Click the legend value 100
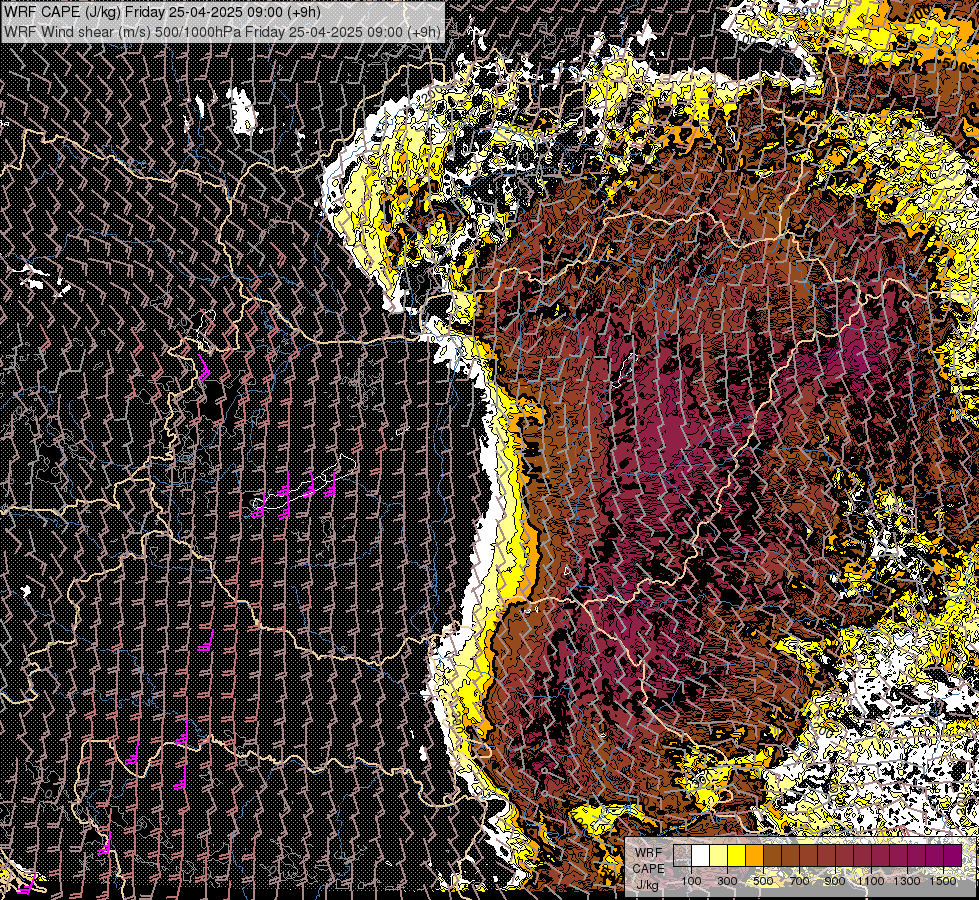Image resolution: width=979 pixels, height=900 pixels. 691,881
